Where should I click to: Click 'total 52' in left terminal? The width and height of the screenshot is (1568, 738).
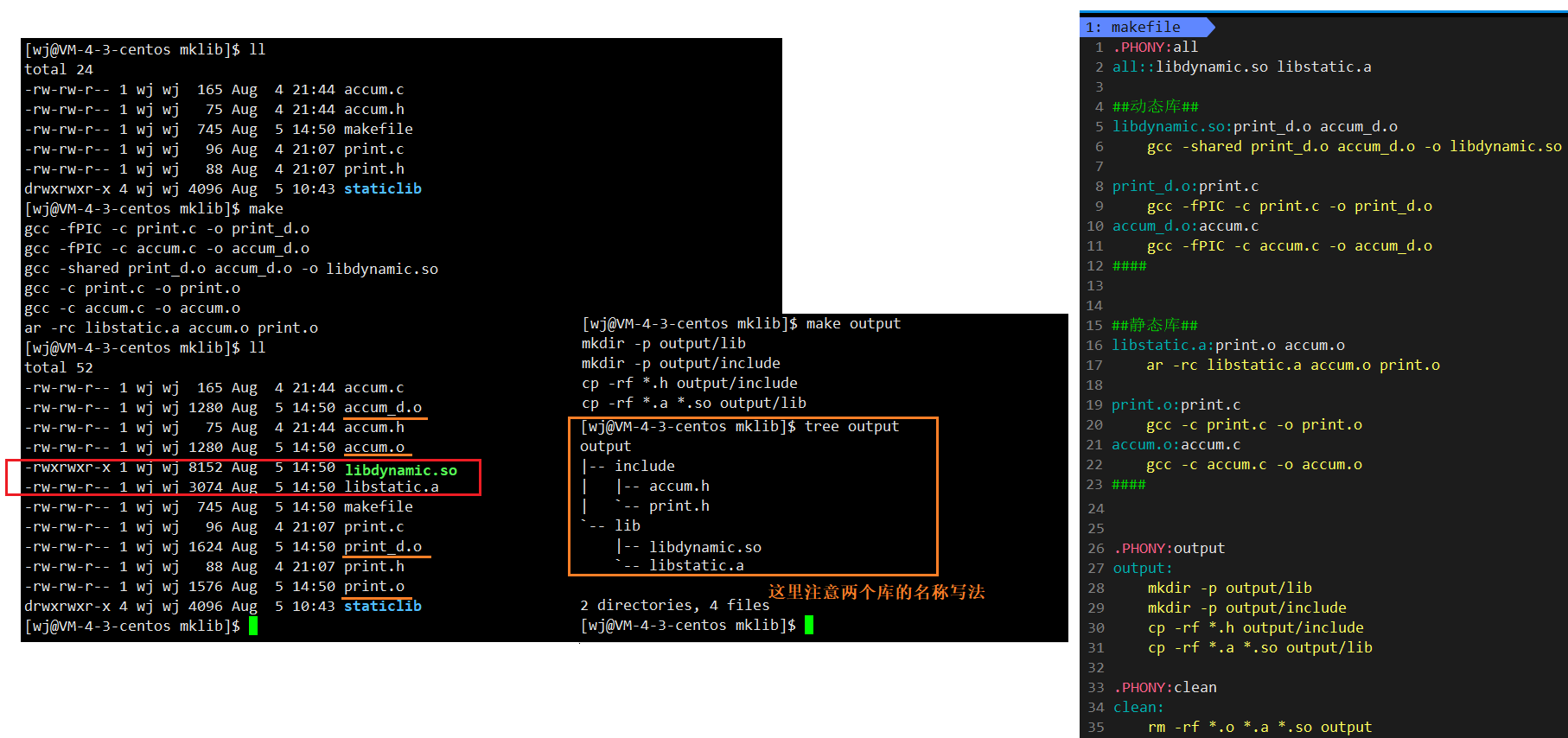pos(59,367)
